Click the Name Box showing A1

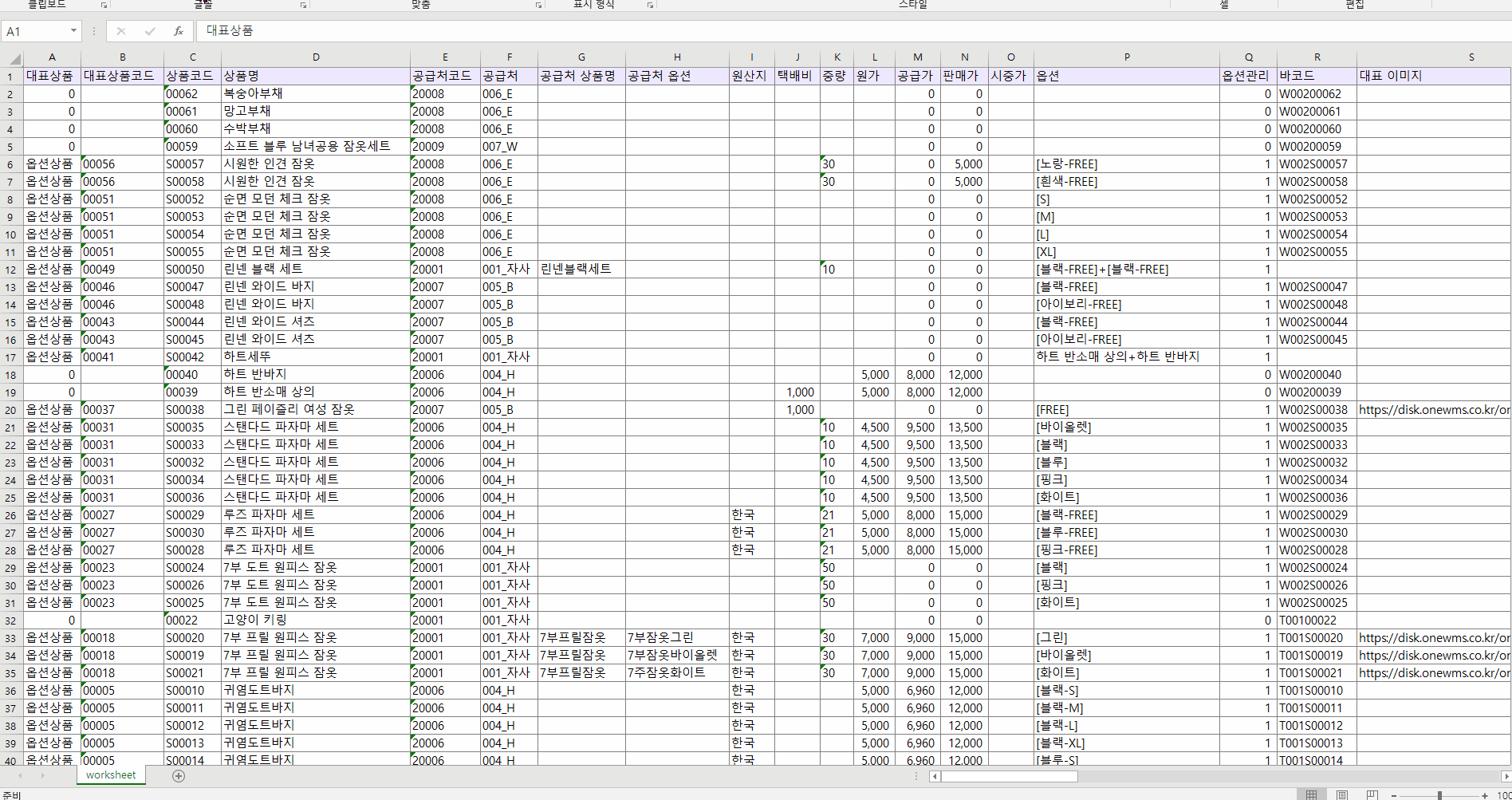pos(35,31)
